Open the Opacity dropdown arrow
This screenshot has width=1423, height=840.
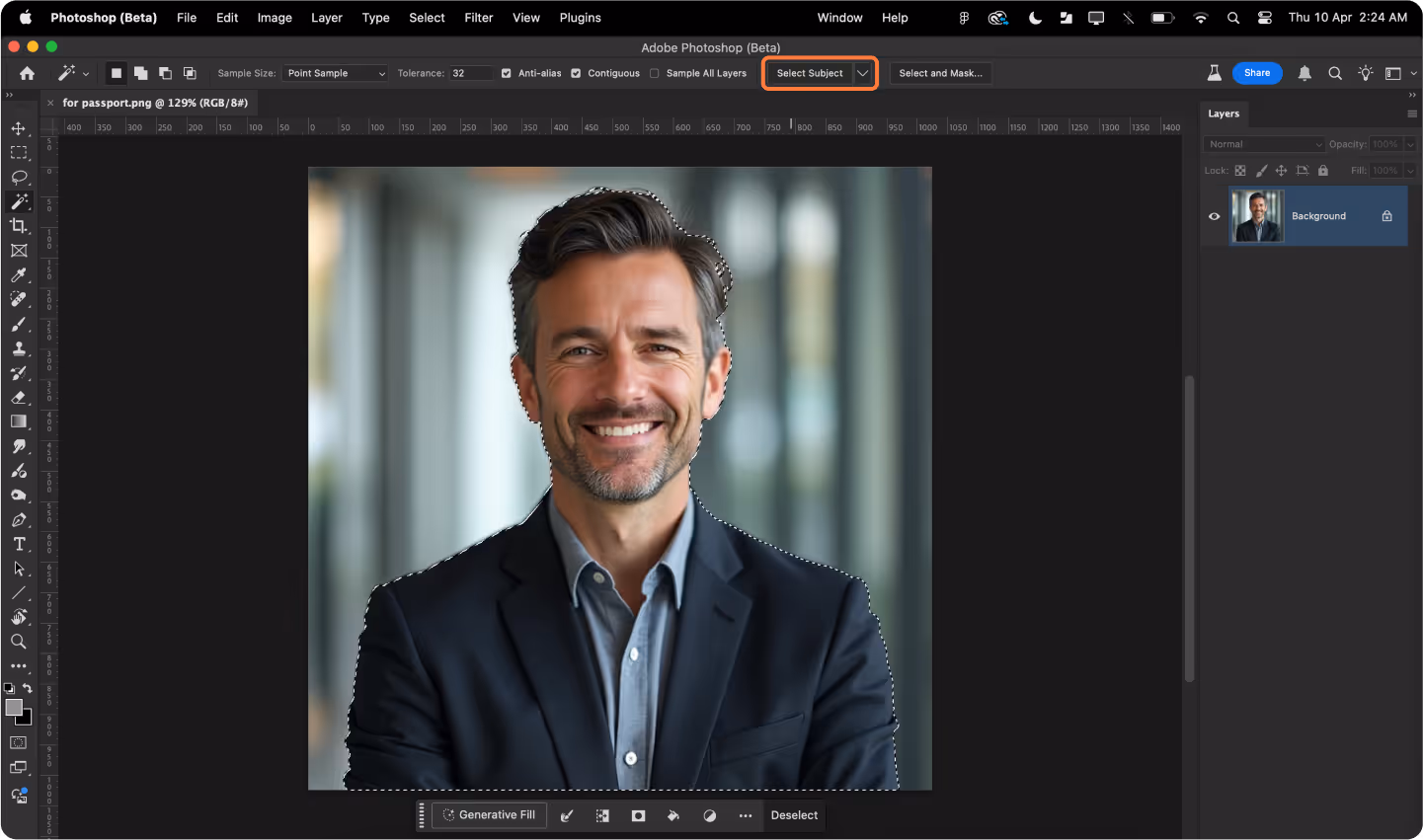point(1410,144)
